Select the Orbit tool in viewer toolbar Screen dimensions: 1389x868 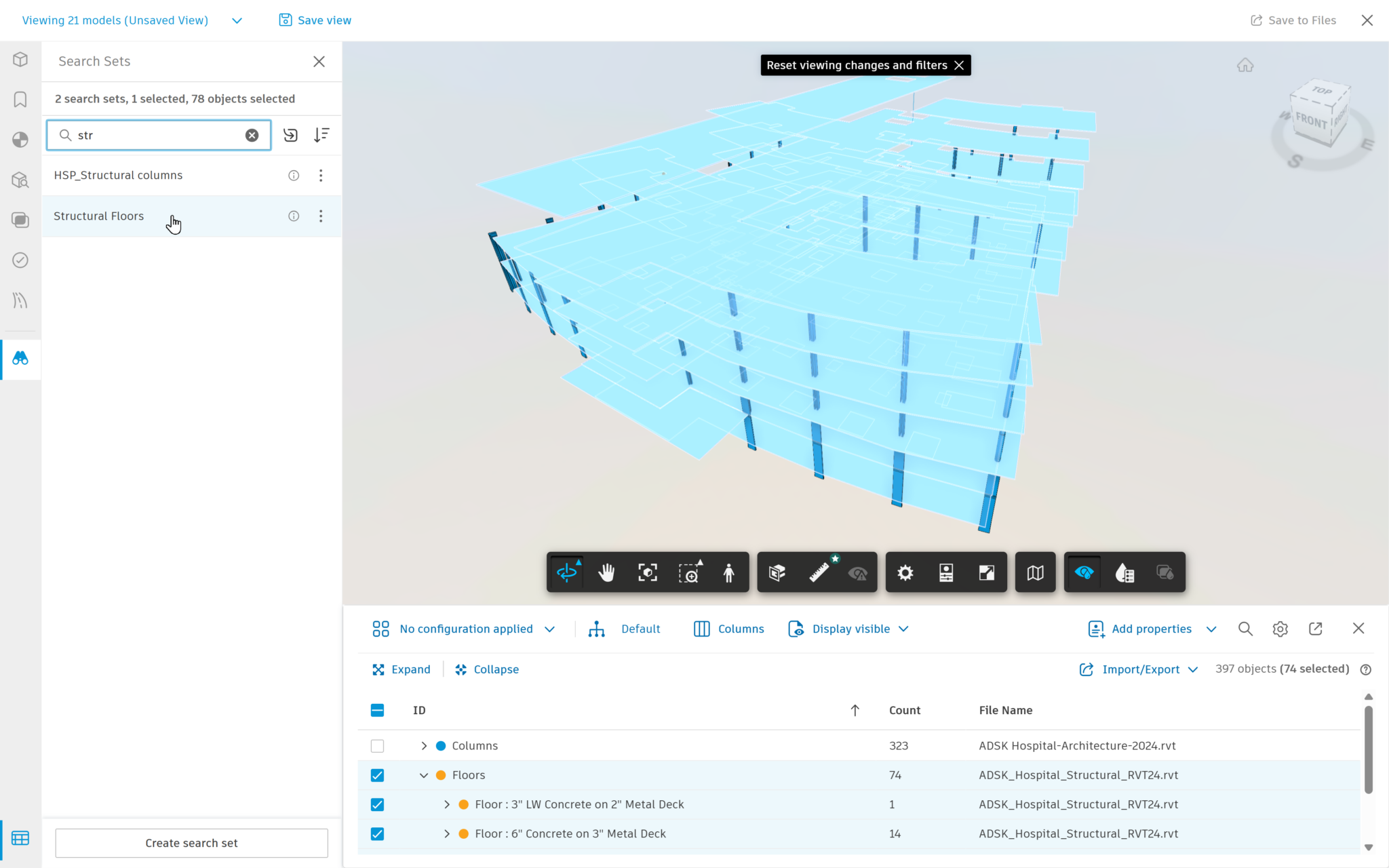click(567, 573)
